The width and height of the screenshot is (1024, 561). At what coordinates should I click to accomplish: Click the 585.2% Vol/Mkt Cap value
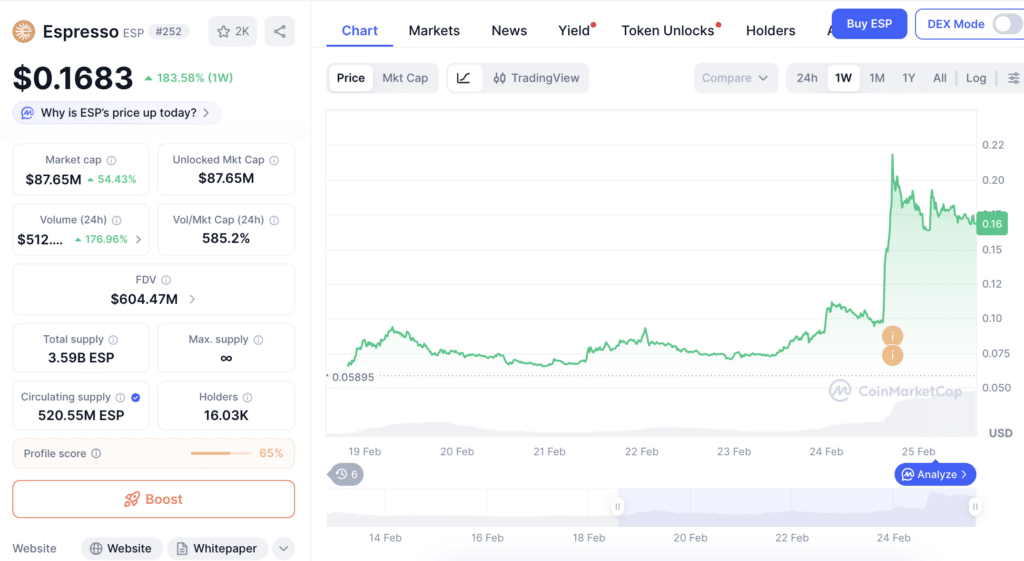click(x=226, y=238)
